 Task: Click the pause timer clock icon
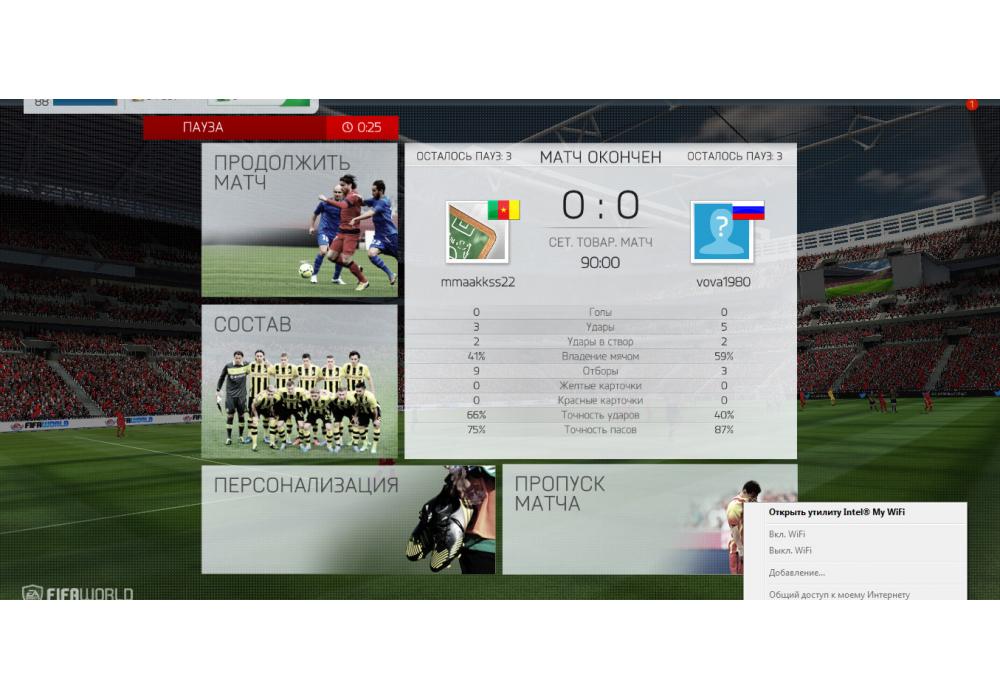[347, 128]
